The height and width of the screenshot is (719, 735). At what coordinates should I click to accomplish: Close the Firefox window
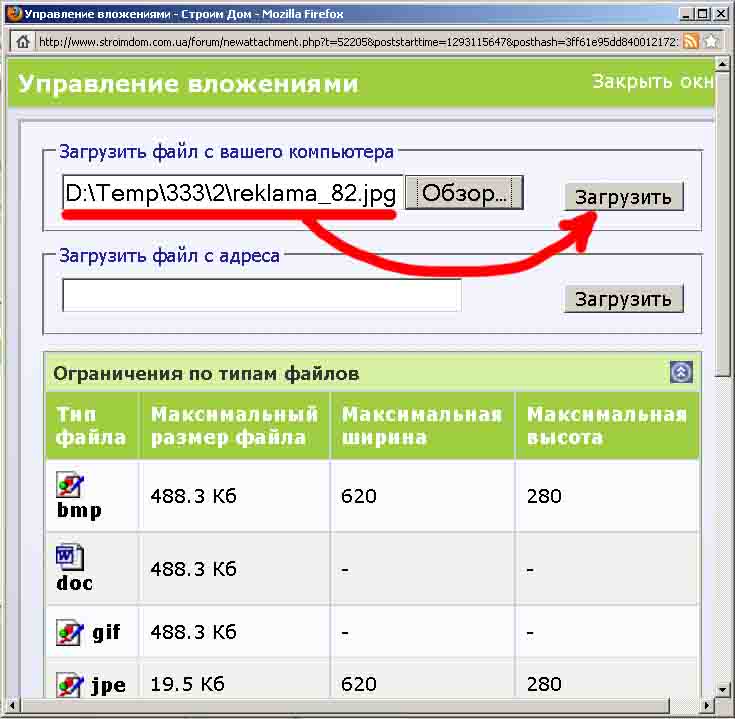point(720,14)
